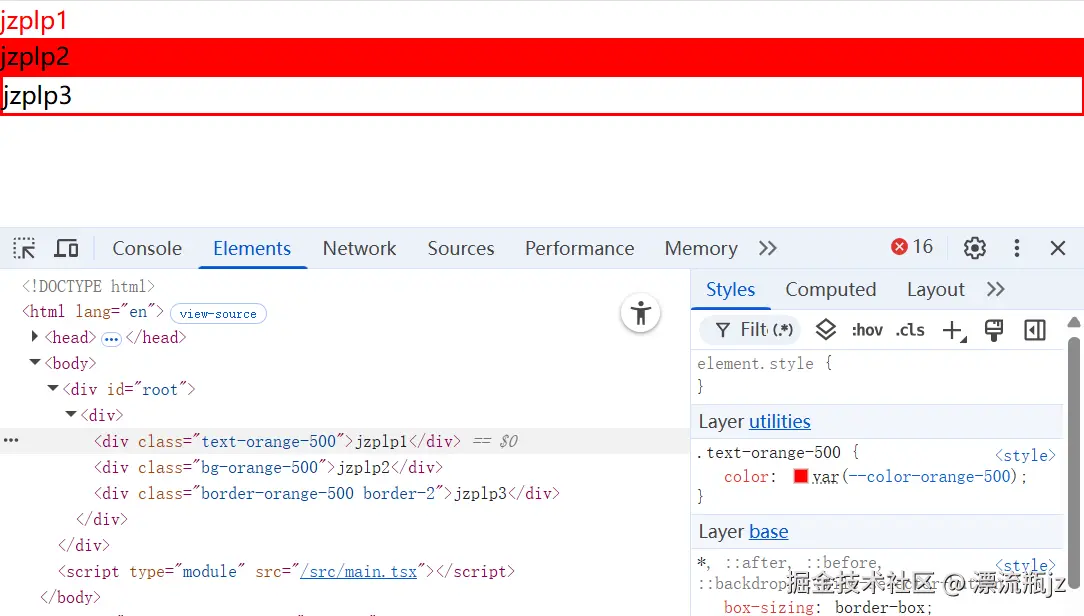Click the jzplp2 red background bar
The height and width of the screenshot is (616, 1084).
click(x=542, y=57)
